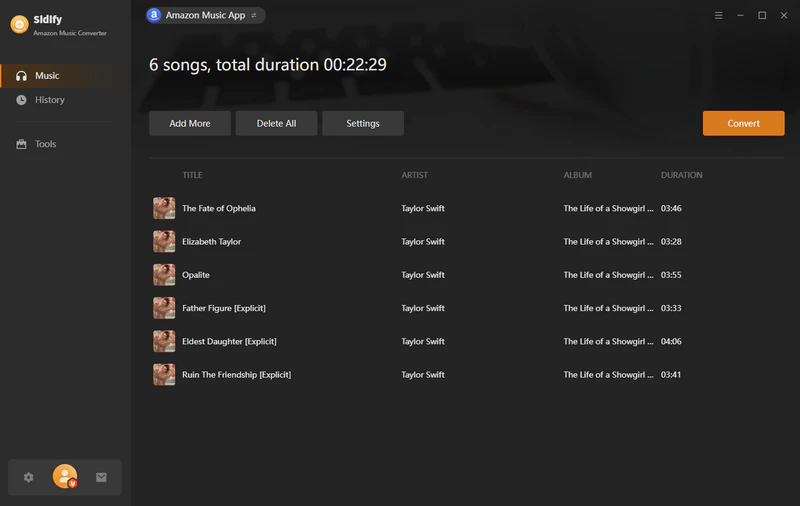Image resolution: width=800 pixels, height=506 pixels.
Task: Open the Music section
Action: (47, 76)
